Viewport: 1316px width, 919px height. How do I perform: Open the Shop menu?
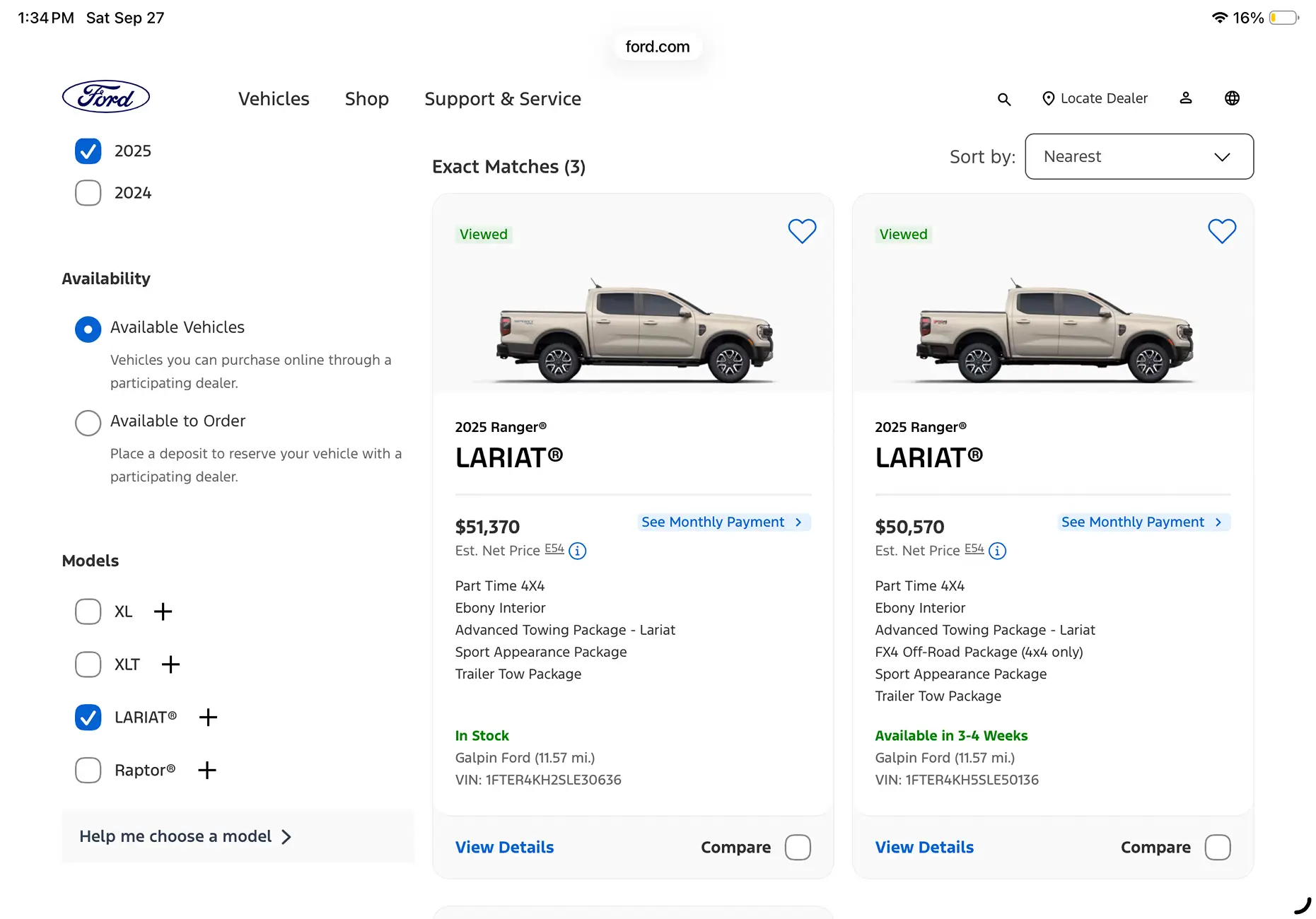(367, 99)
